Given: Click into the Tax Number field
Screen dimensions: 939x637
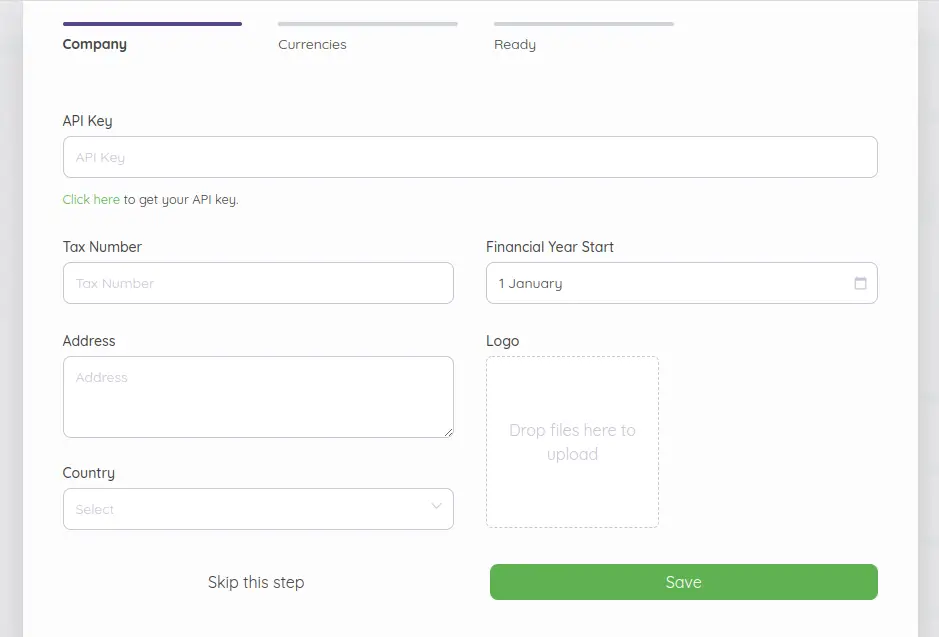Looking at the screenshot, I should point(258,283).
